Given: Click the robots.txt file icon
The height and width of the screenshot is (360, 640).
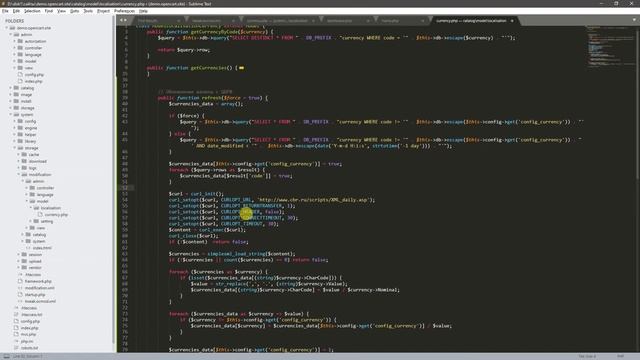Looking at the screenshot, I should [x=16, y=348].
